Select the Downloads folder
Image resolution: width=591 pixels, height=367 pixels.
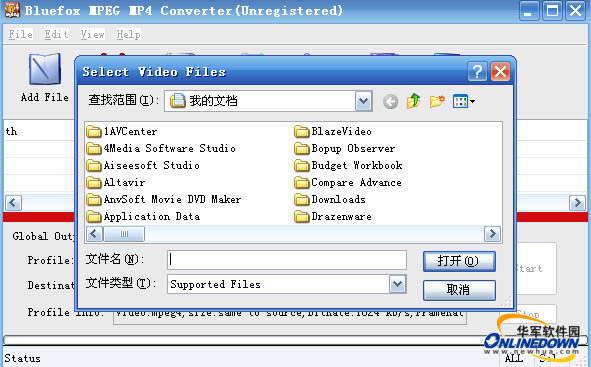click(330, 199)
